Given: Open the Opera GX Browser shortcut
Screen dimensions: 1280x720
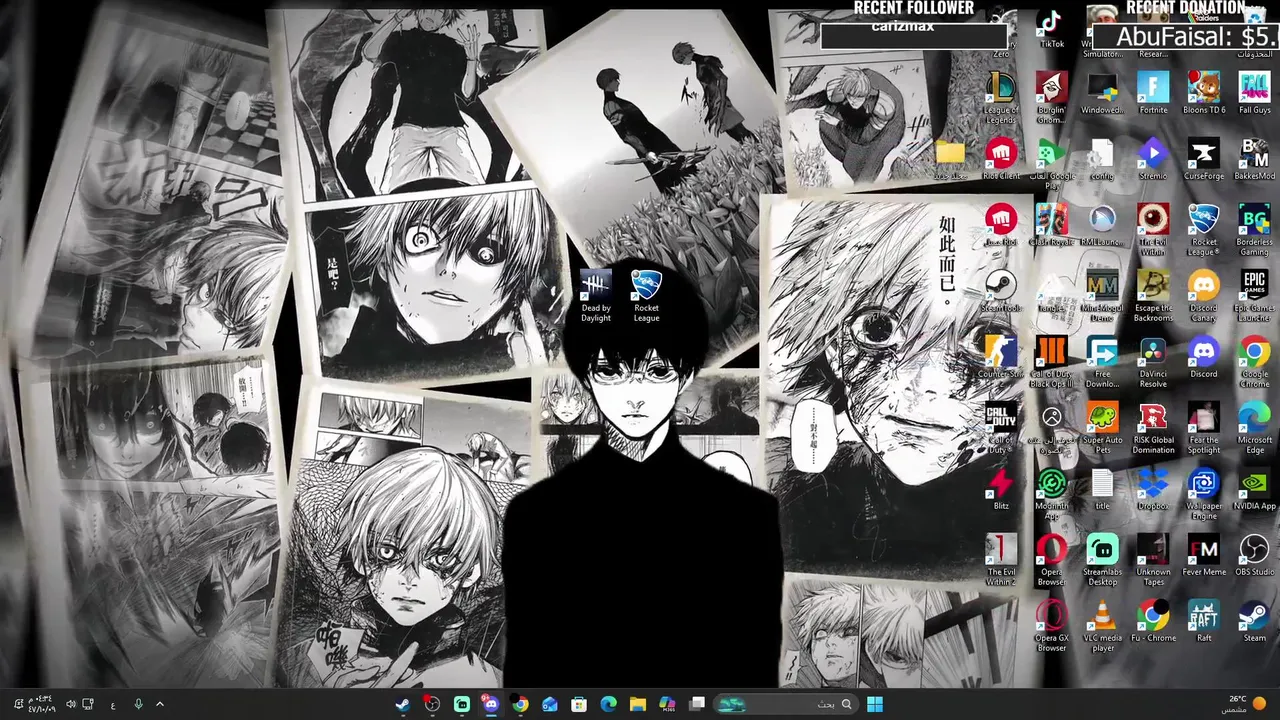Looking at the screenshot, I should pyautogui.click(x=1051, y=626).
